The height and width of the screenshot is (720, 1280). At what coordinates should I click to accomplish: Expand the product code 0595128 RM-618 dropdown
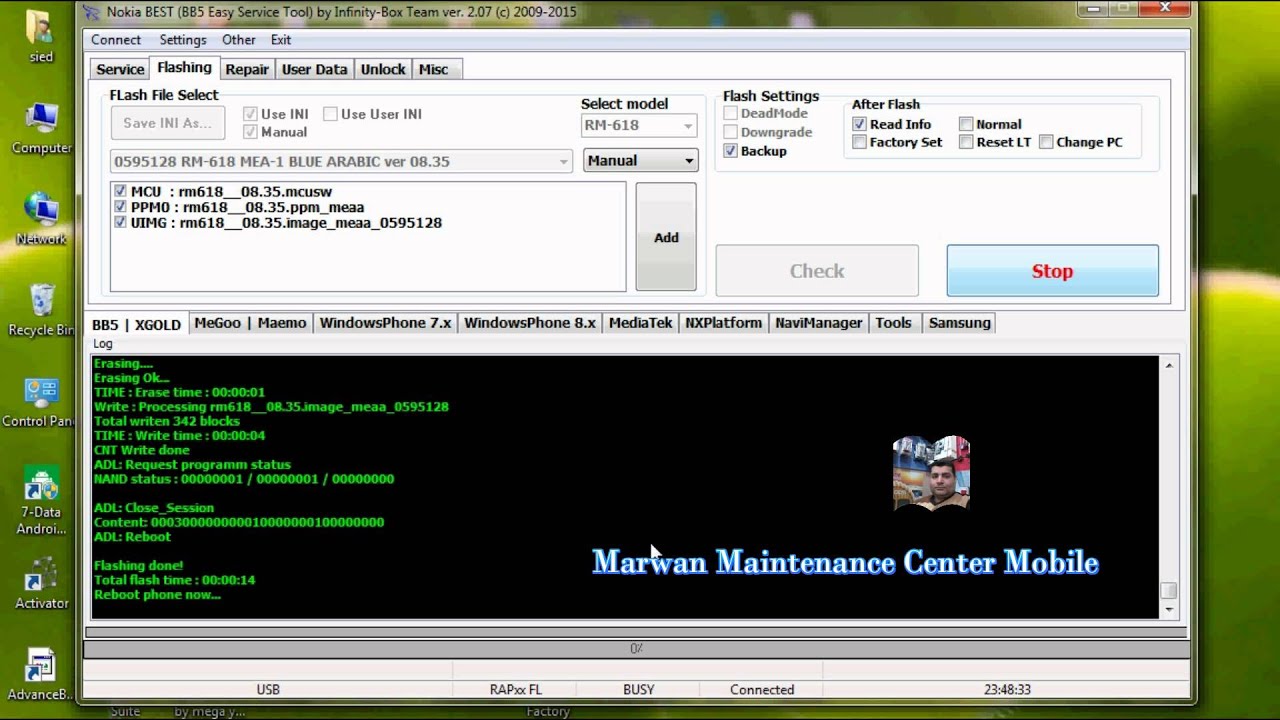click(x=341, y=161)
